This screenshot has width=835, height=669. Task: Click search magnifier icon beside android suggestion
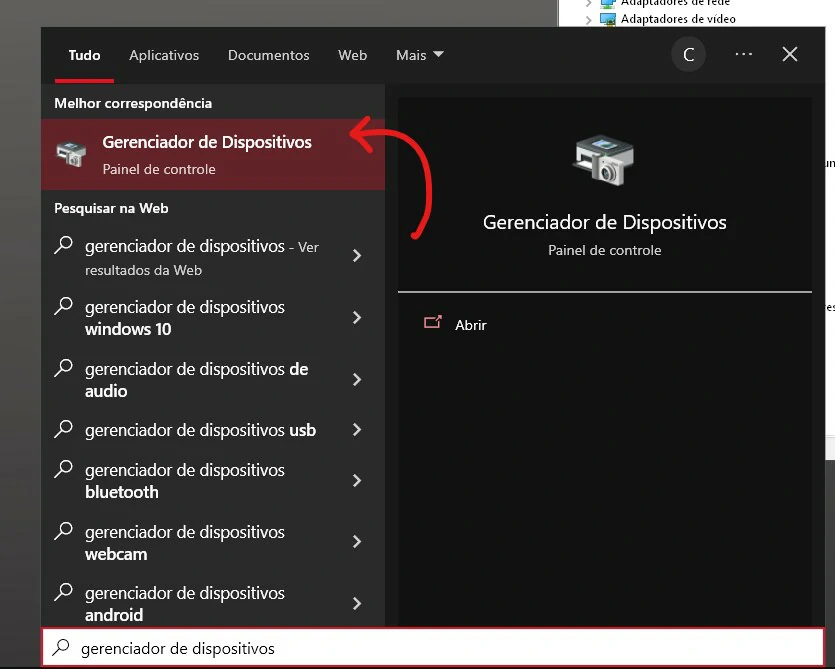tap(63, 592)
